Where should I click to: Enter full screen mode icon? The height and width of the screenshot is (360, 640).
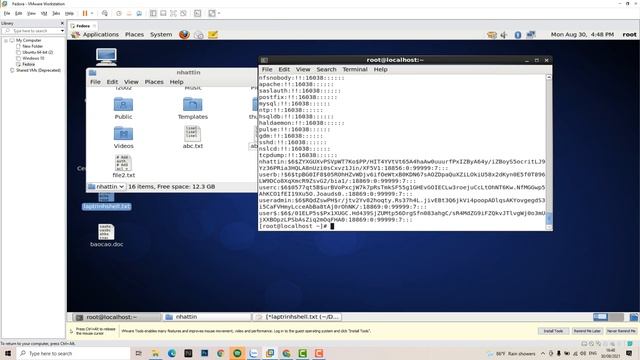point(173,13)
